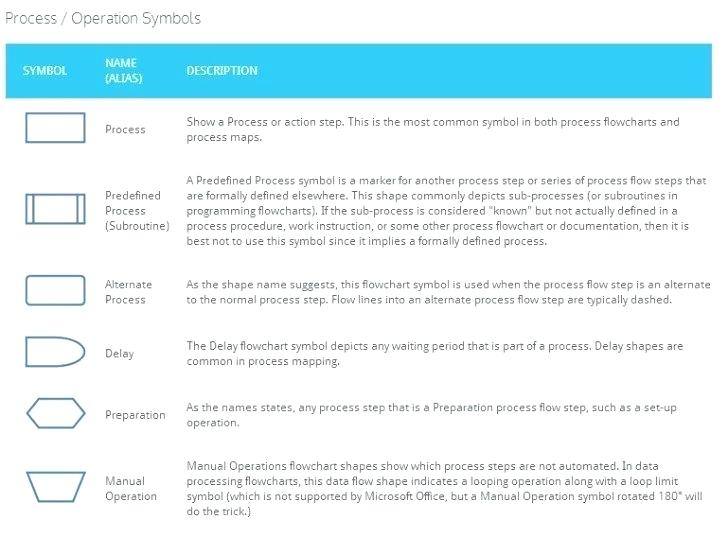Select the Predefined Process subroutine symbol
The width and height of the screenshot is (728, 537).
tap(54, 209)
